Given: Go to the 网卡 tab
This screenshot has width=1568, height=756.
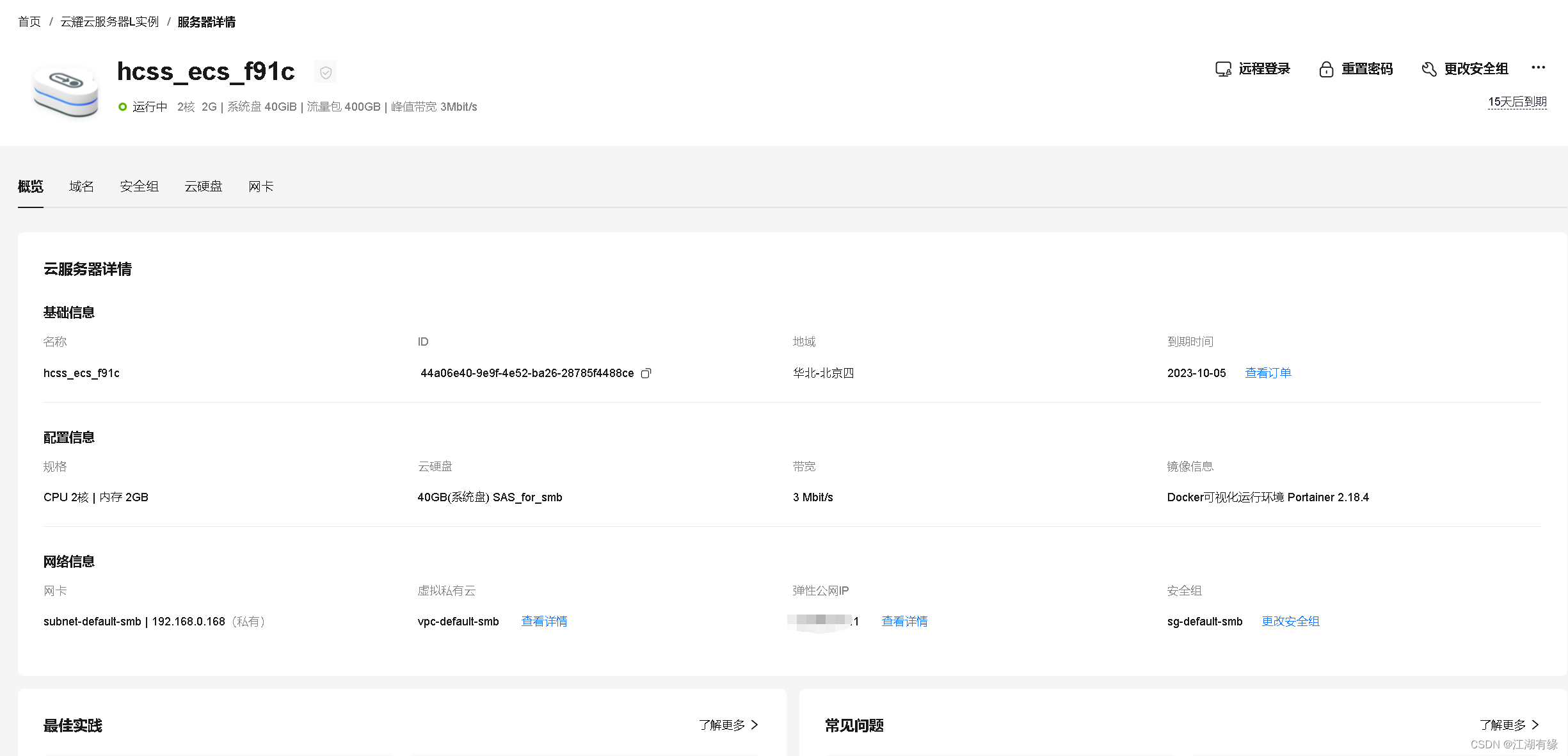Looking at the screenshot, I should [x=260, y=186].
